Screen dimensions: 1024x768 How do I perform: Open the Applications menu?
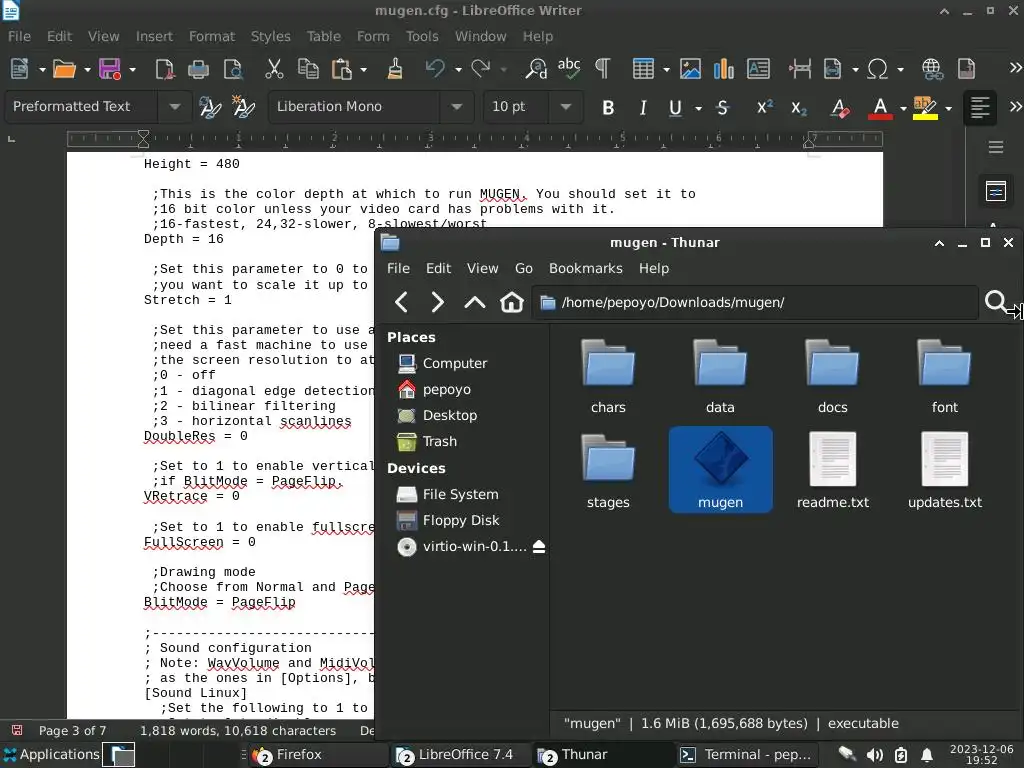coord(52,755)
